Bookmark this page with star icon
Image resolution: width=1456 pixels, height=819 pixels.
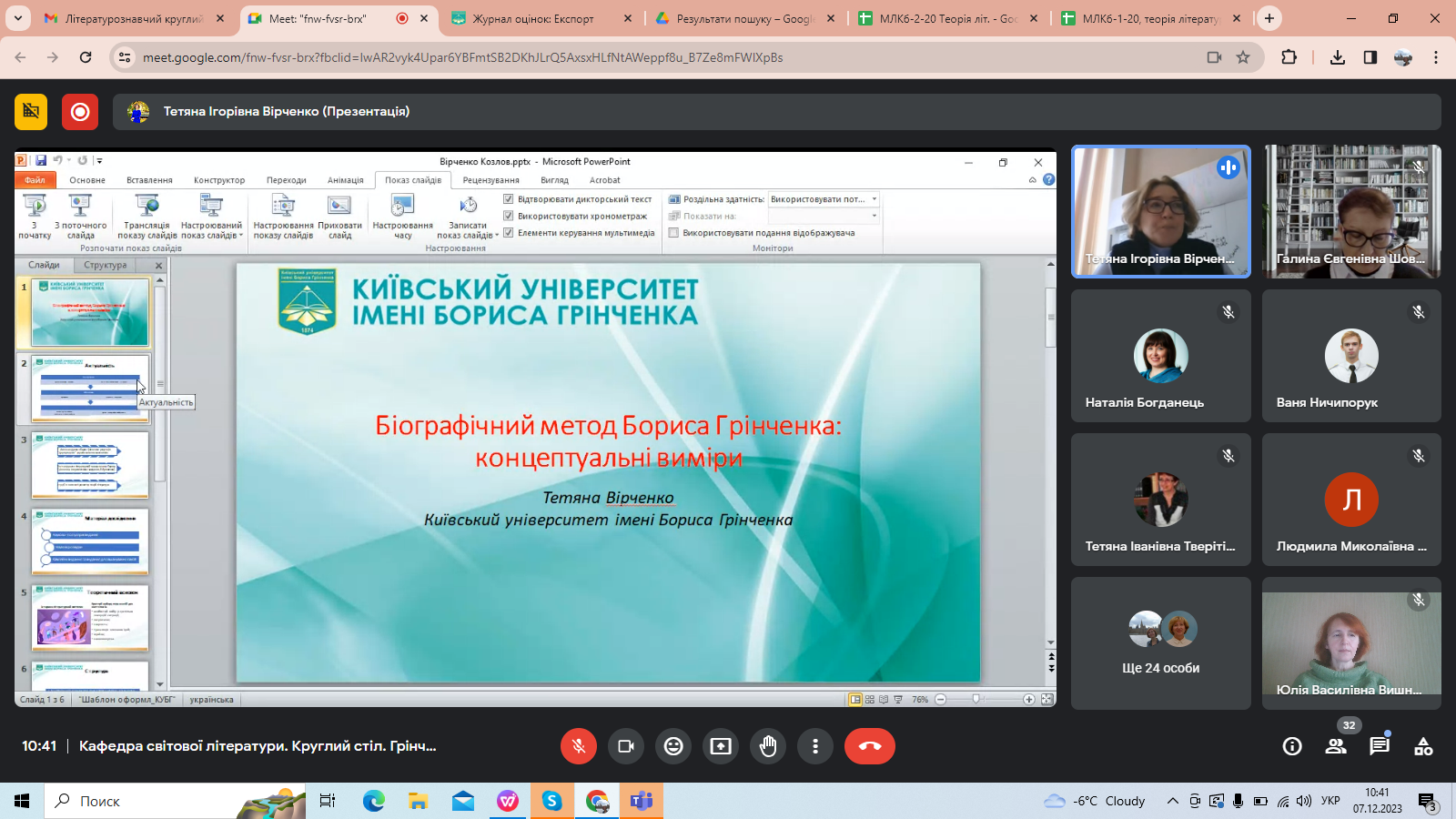coord(1243,57)
